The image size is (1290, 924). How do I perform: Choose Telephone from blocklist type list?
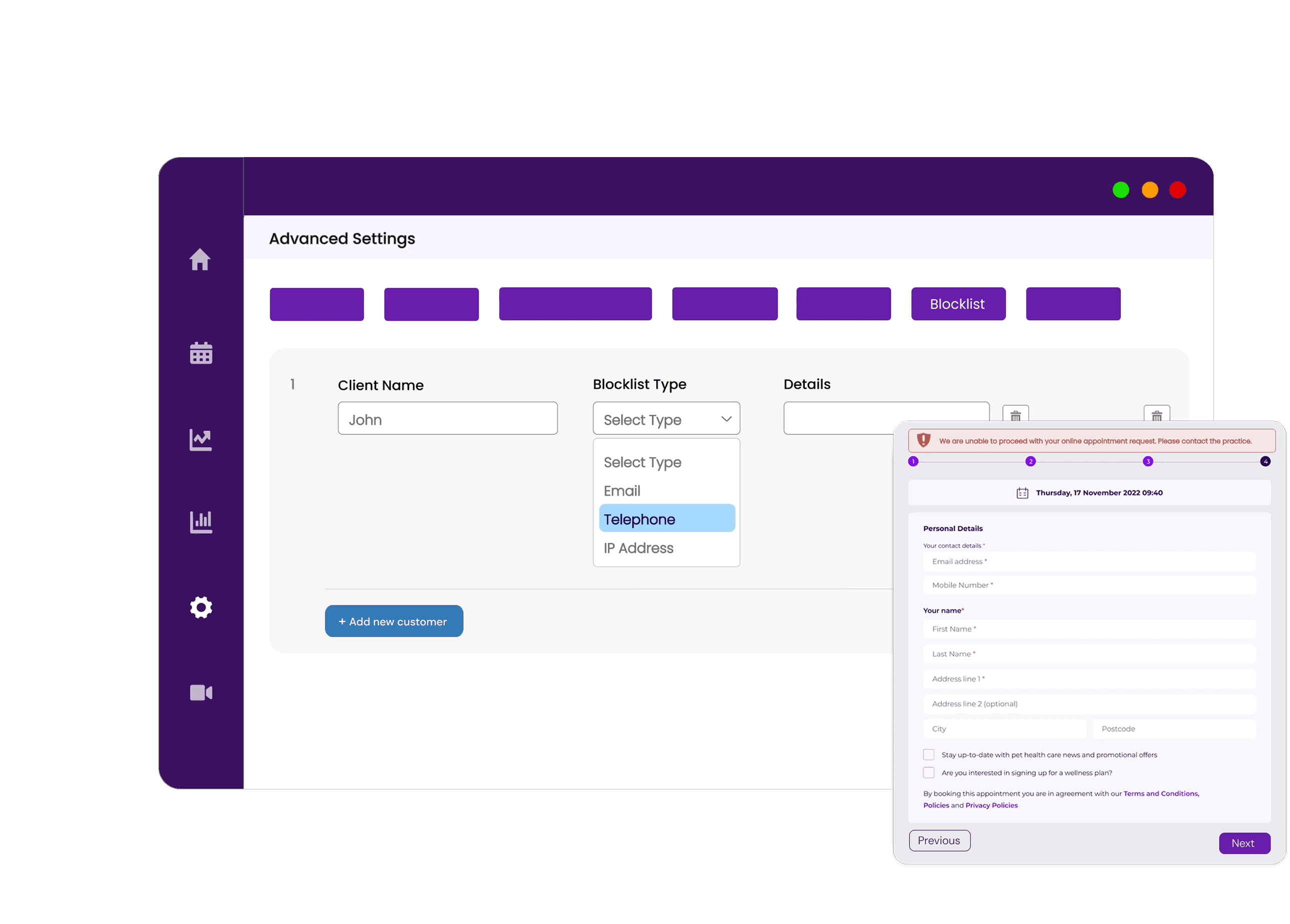[x=667, y=519]
